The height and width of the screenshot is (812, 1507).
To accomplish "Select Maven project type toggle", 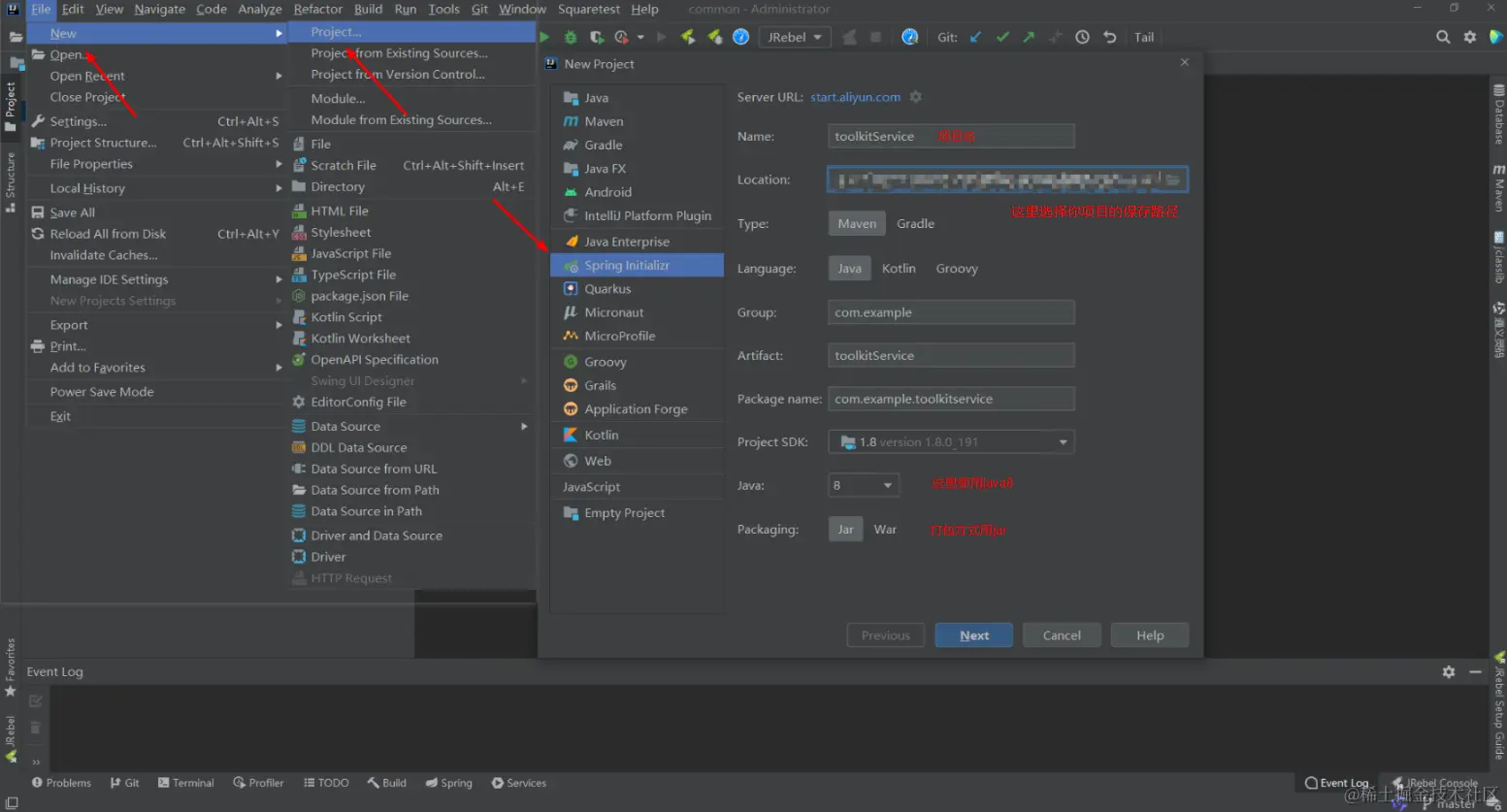I will [857, 223].
